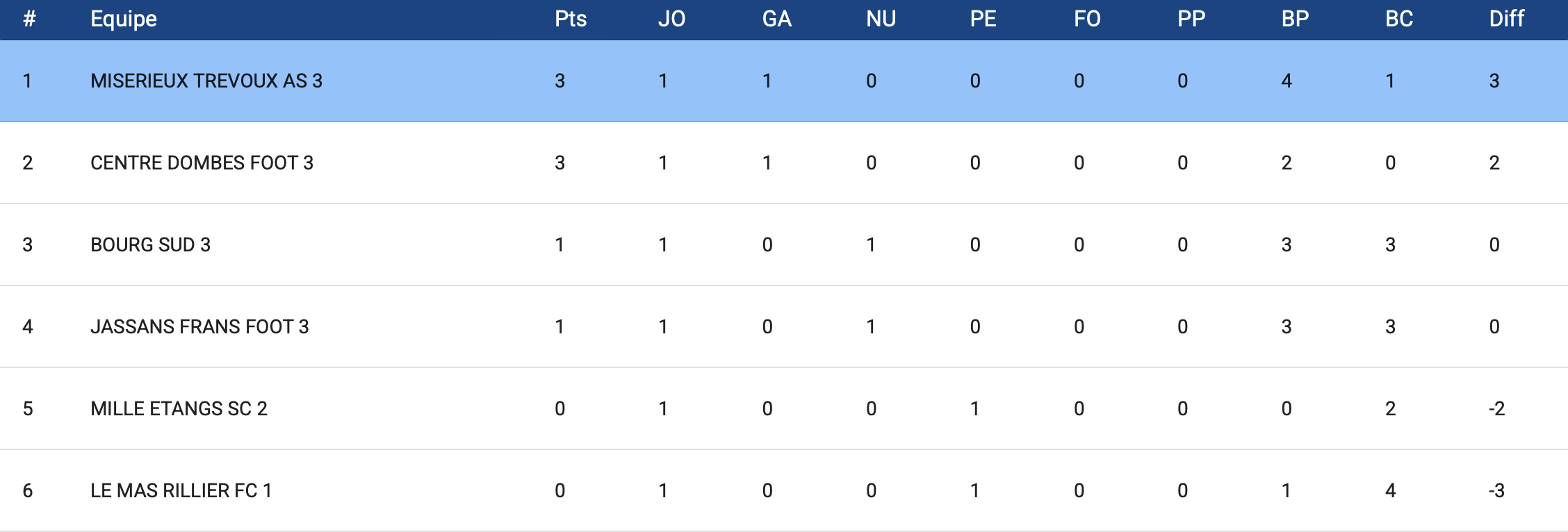Select the GA column header
Screen dimensions: 1568x532
[x=776, y=19]
